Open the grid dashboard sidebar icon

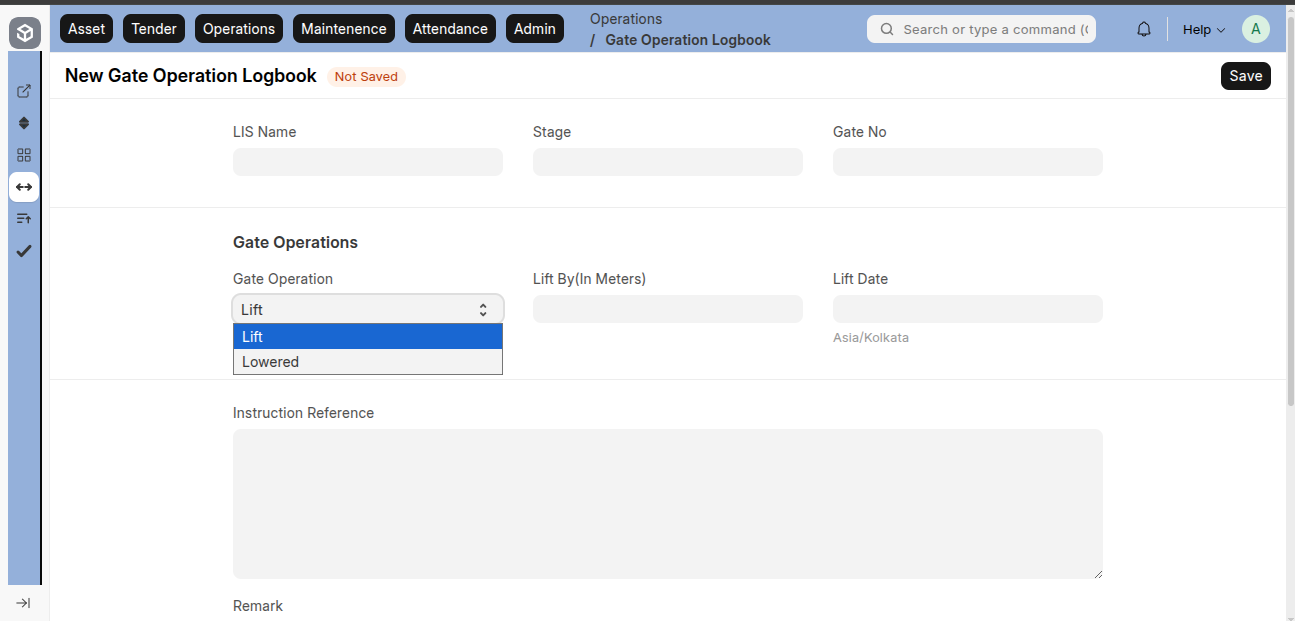tap(24, 155)
